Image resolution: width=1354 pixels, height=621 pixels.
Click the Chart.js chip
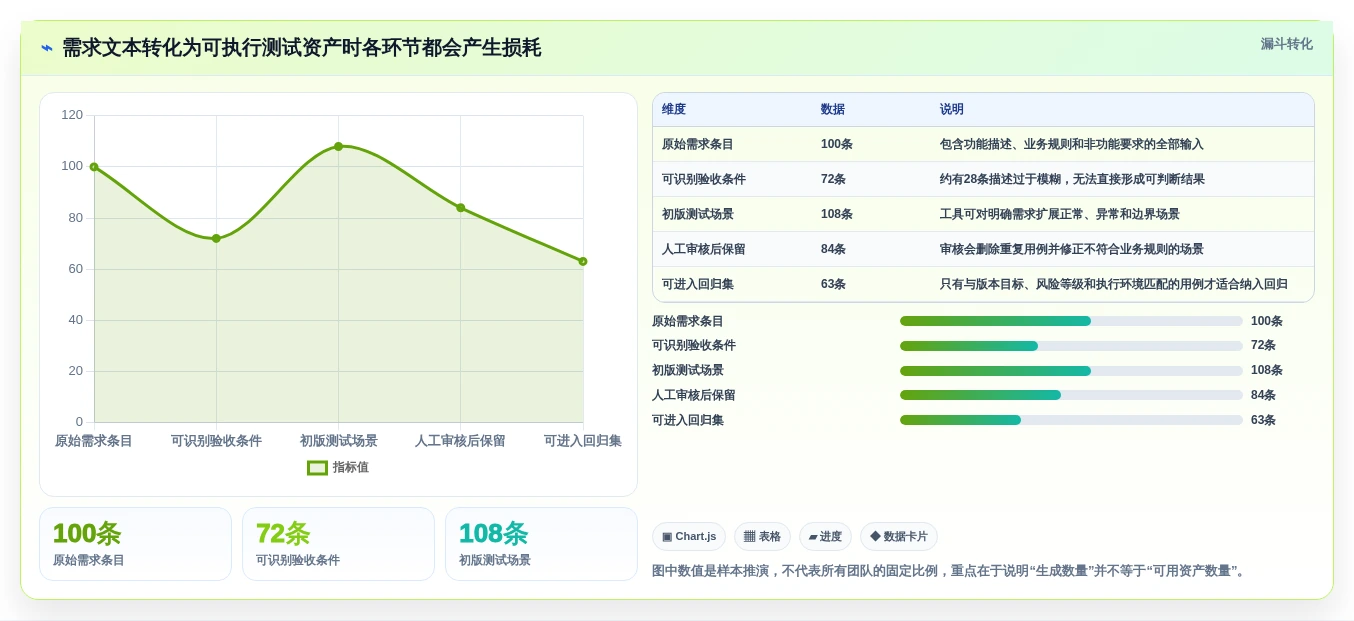click(689, 536)
